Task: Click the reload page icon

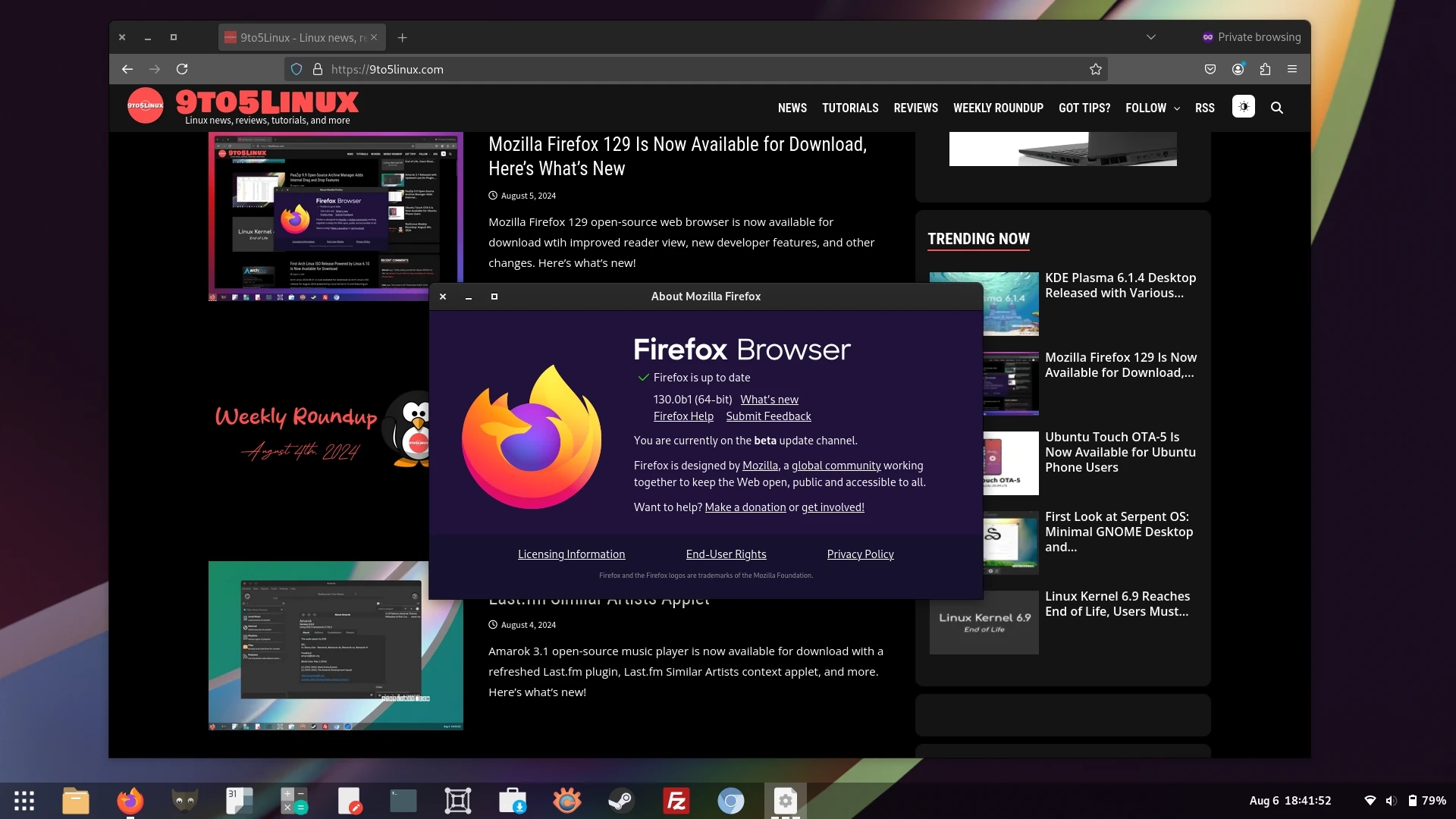Action: pos(182,69)
